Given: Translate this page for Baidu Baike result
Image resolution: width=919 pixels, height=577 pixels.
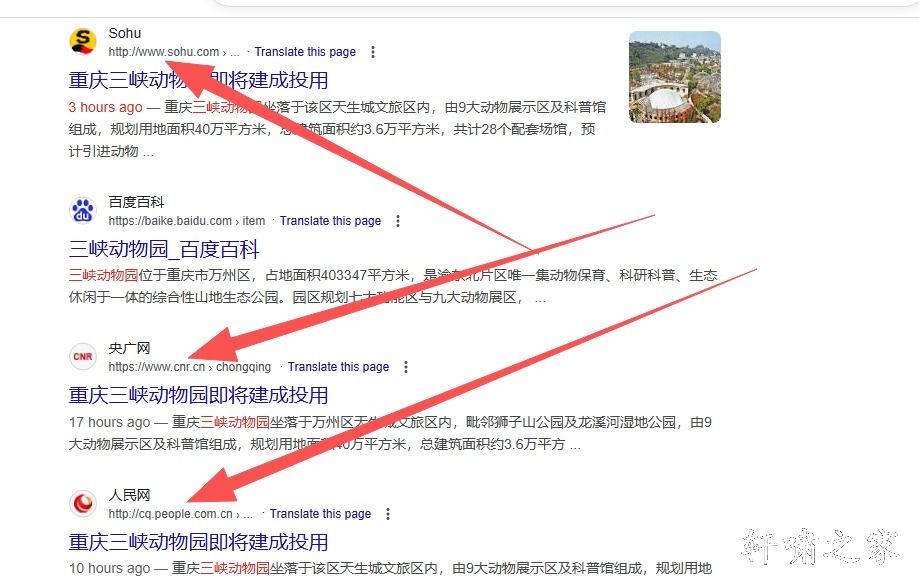Looking at the screenshot, I should (330, 221).
